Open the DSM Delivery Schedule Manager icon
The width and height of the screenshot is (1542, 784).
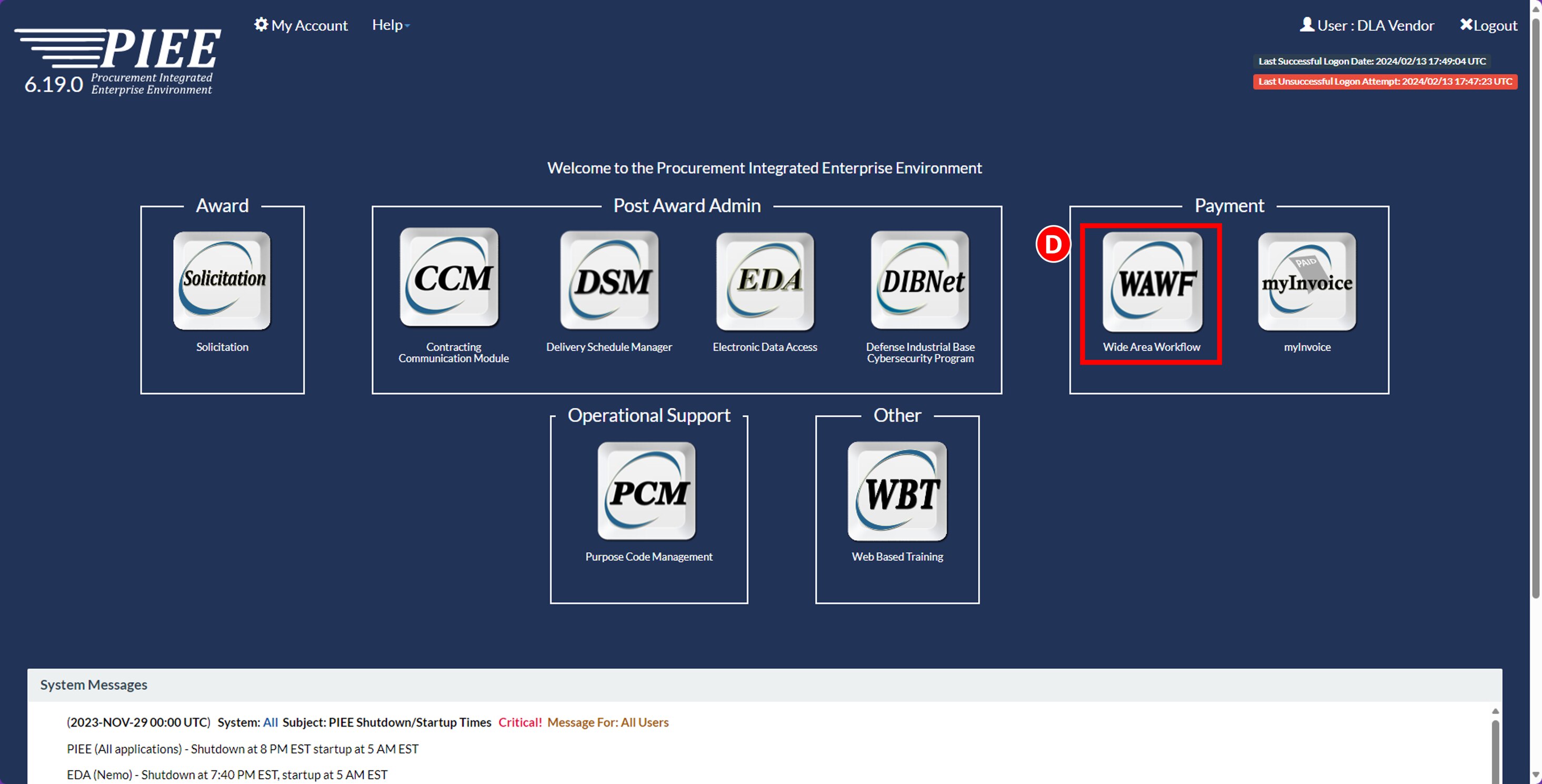[609, 280]
